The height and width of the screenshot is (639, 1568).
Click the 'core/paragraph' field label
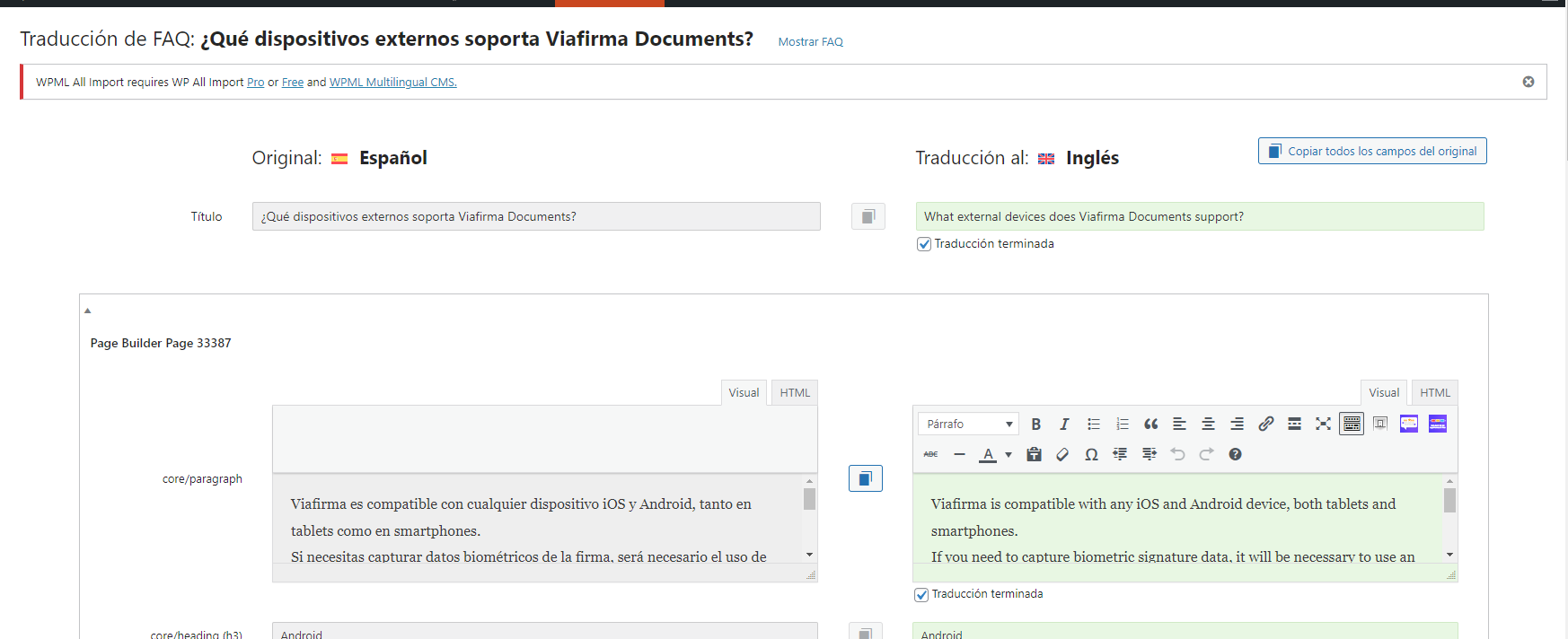click(202, 479)
